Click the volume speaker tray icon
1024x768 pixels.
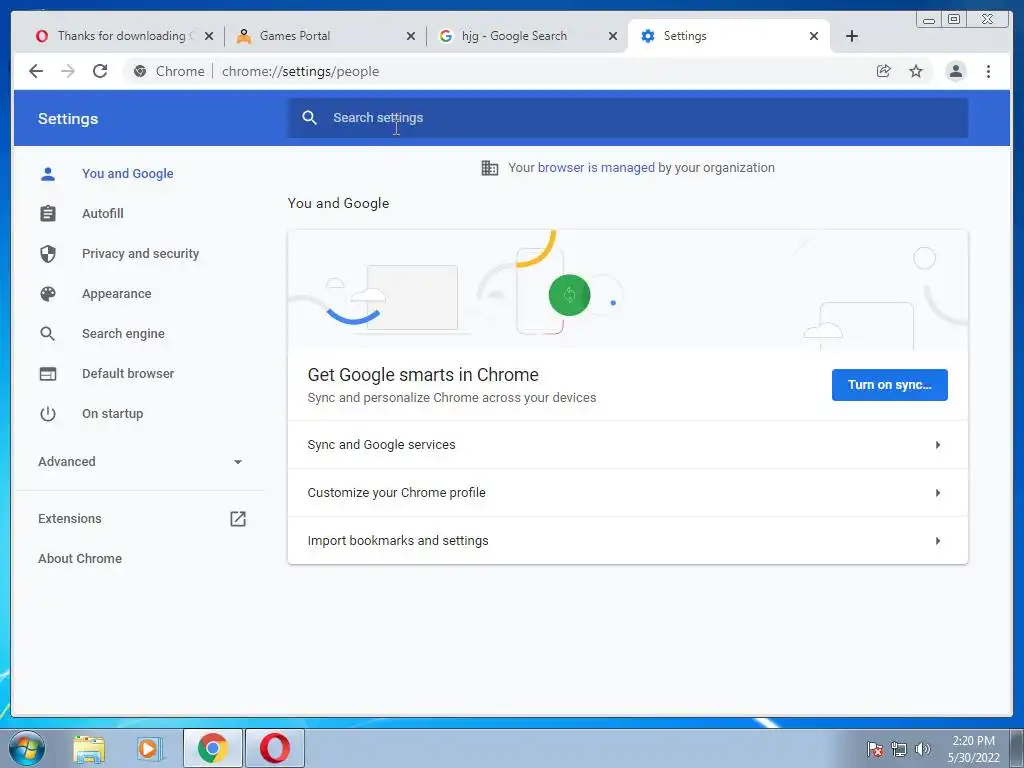click(x=922, y=749)
